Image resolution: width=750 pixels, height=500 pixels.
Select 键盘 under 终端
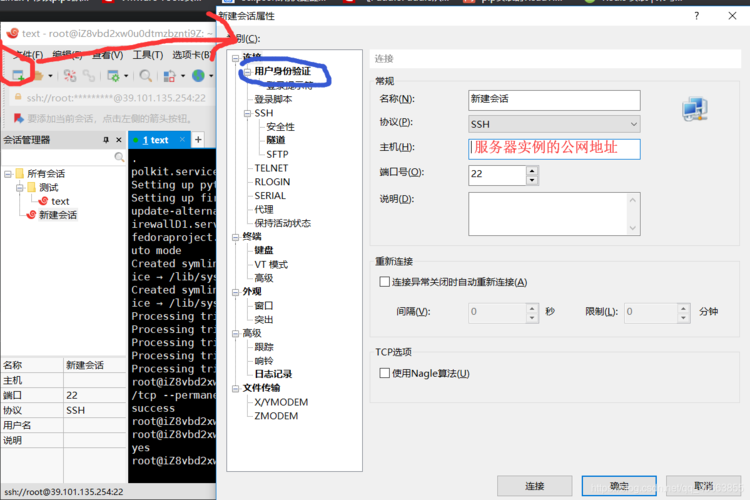pyautogui.click(x=264, y=250)
